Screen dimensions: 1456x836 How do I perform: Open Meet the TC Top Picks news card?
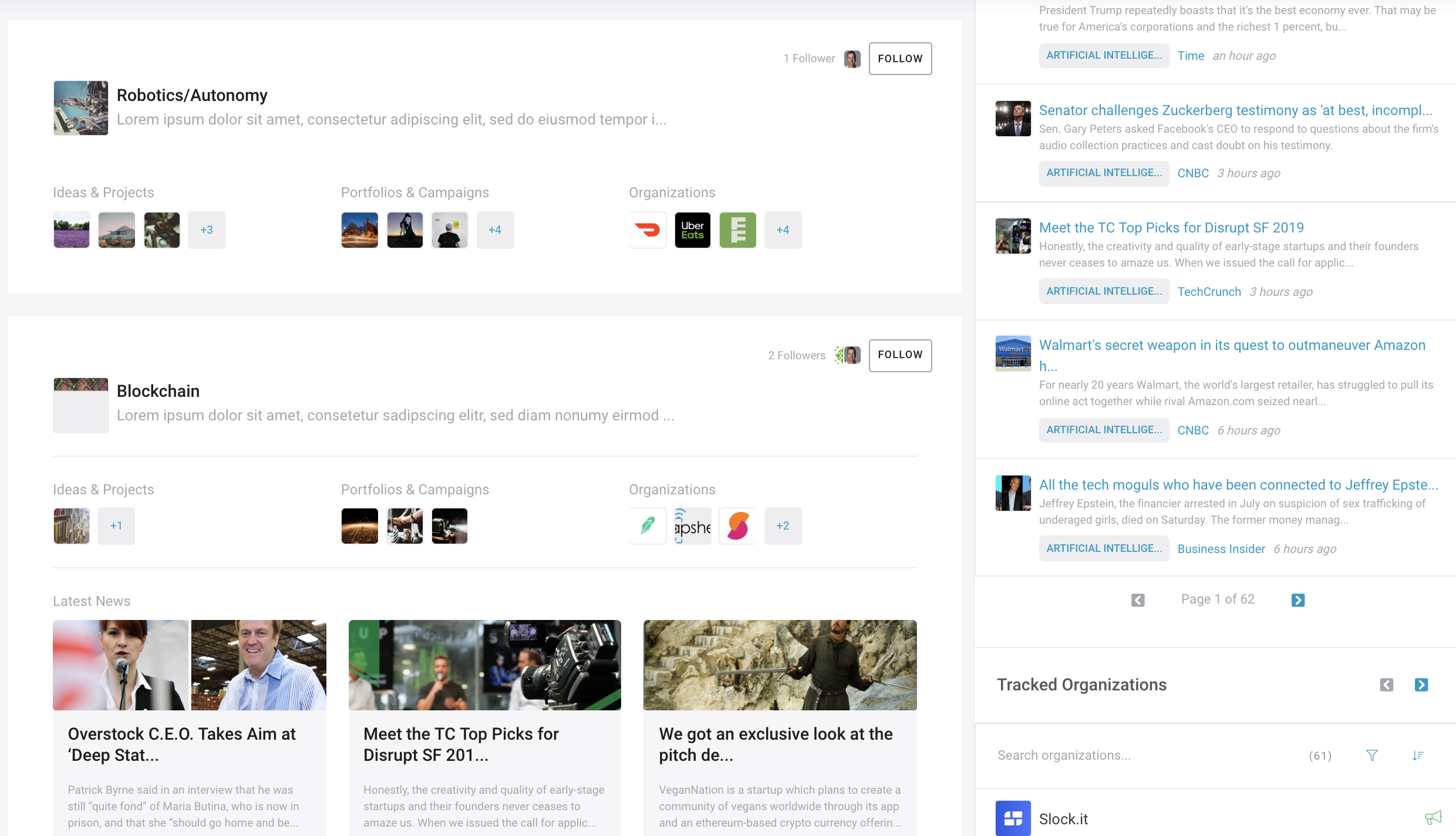(485, 728)
